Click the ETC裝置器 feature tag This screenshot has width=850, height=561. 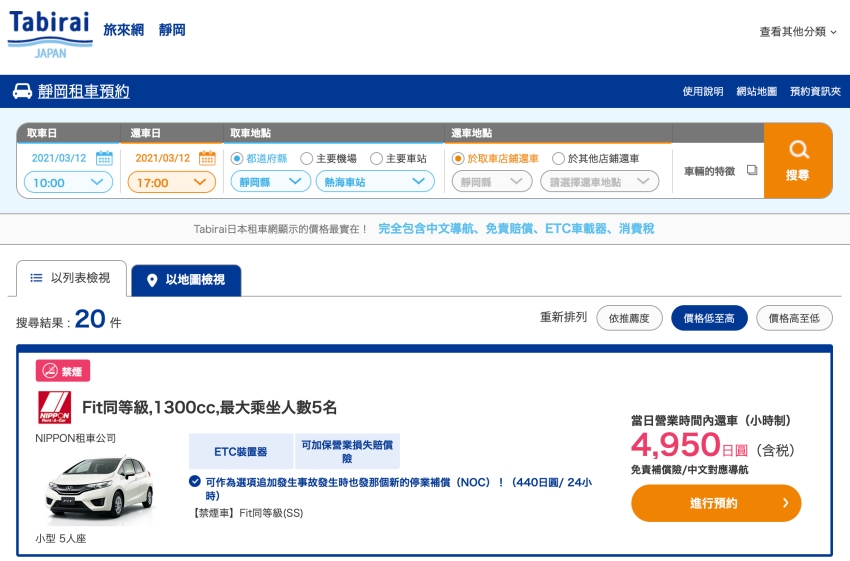241,451
